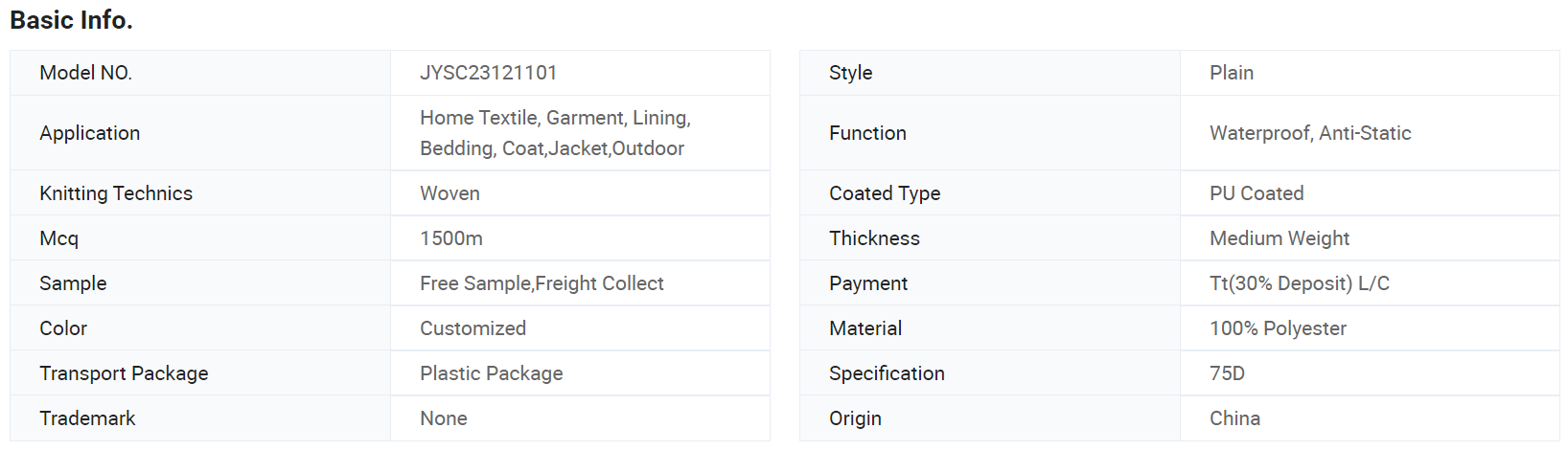Click the Basic Info. heading
This screenshot has height=451, width=1568.
click(x=71, y=20)
